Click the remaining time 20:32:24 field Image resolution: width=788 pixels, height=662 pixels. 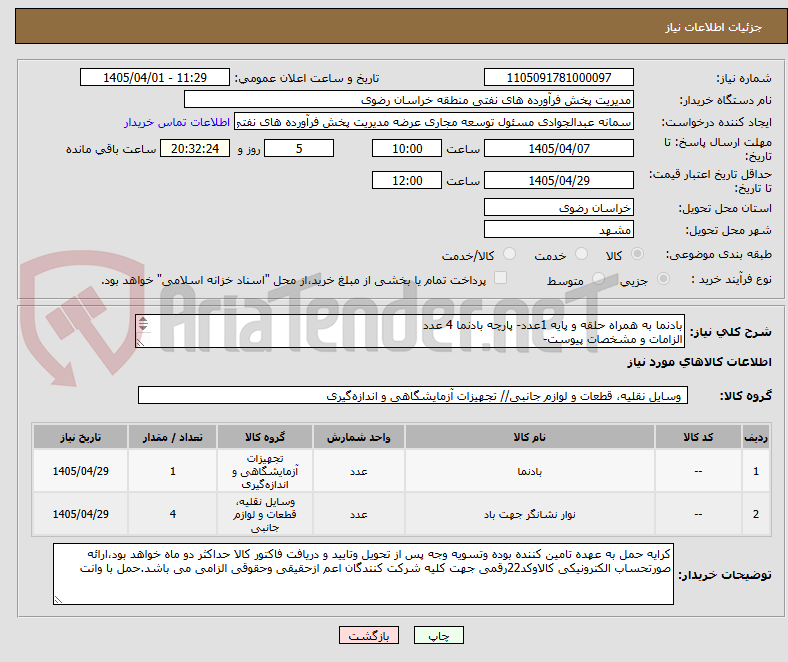pos(195,148)
